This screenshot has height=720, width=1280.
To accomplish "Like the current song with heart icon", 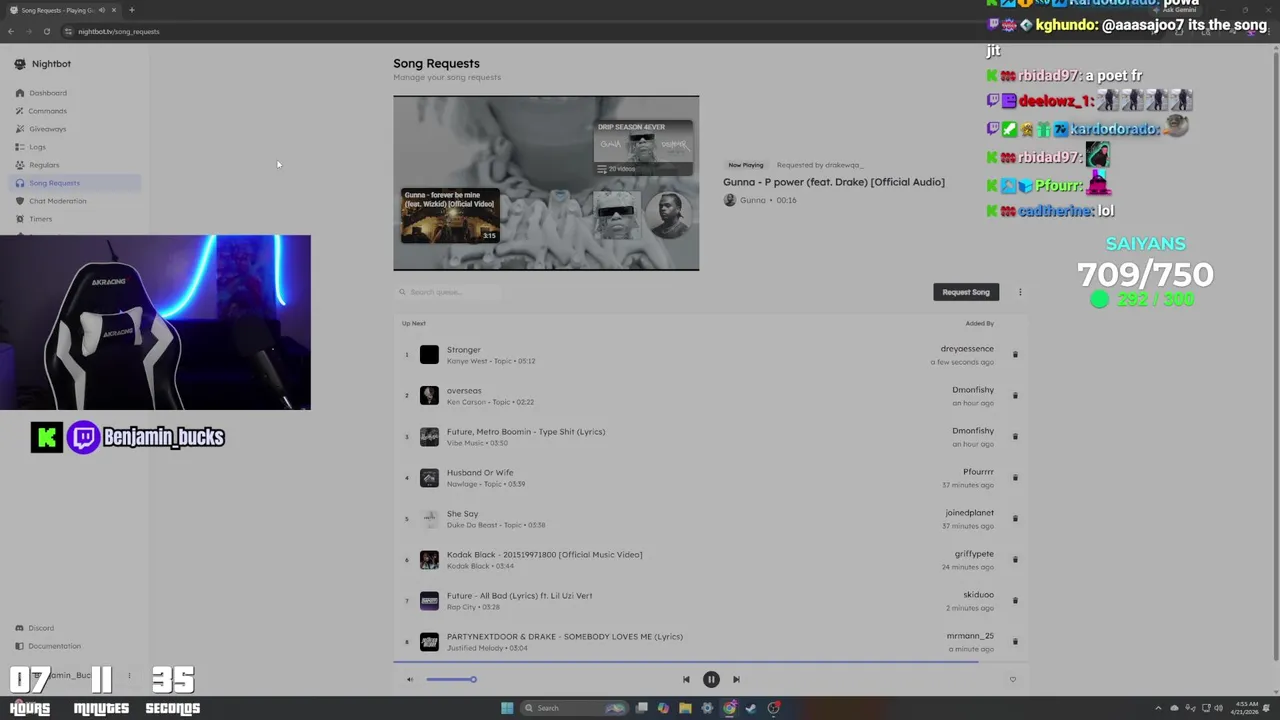I will [1012, 680].
